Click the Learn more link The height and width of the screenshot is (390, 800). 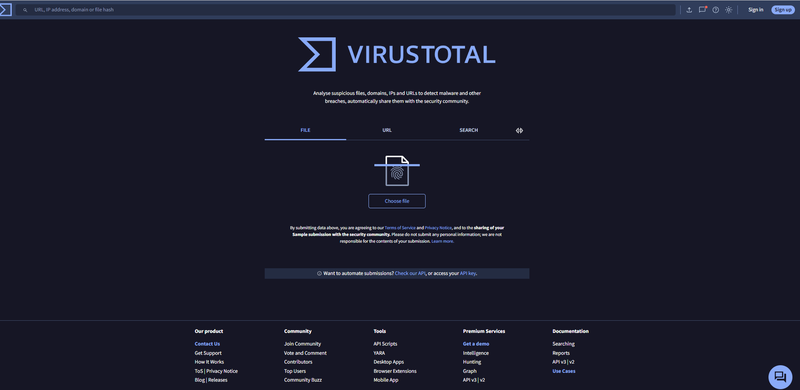442,241
